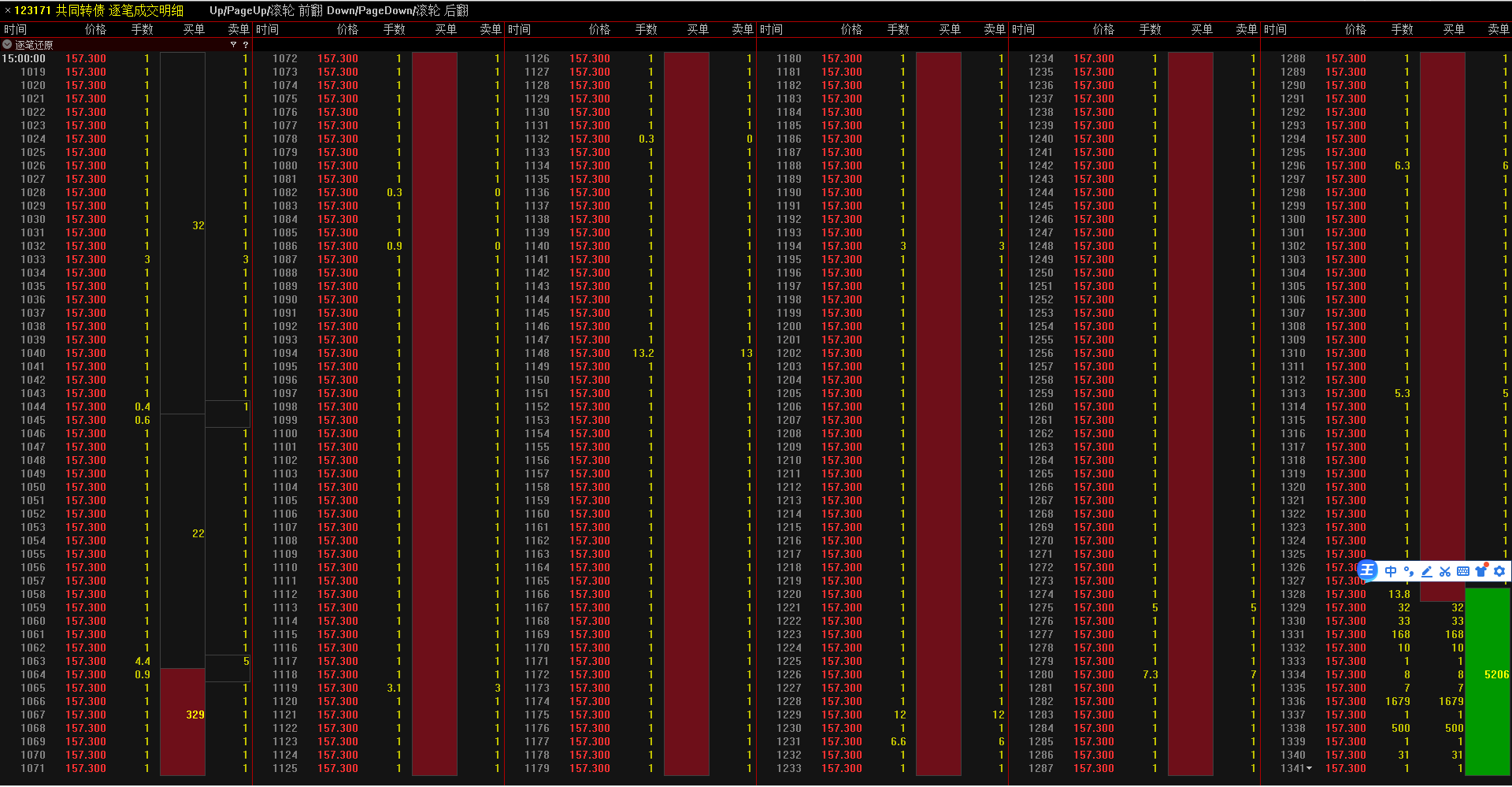Click the filter funnel icon beside 逐笔还原

point(233,45)
